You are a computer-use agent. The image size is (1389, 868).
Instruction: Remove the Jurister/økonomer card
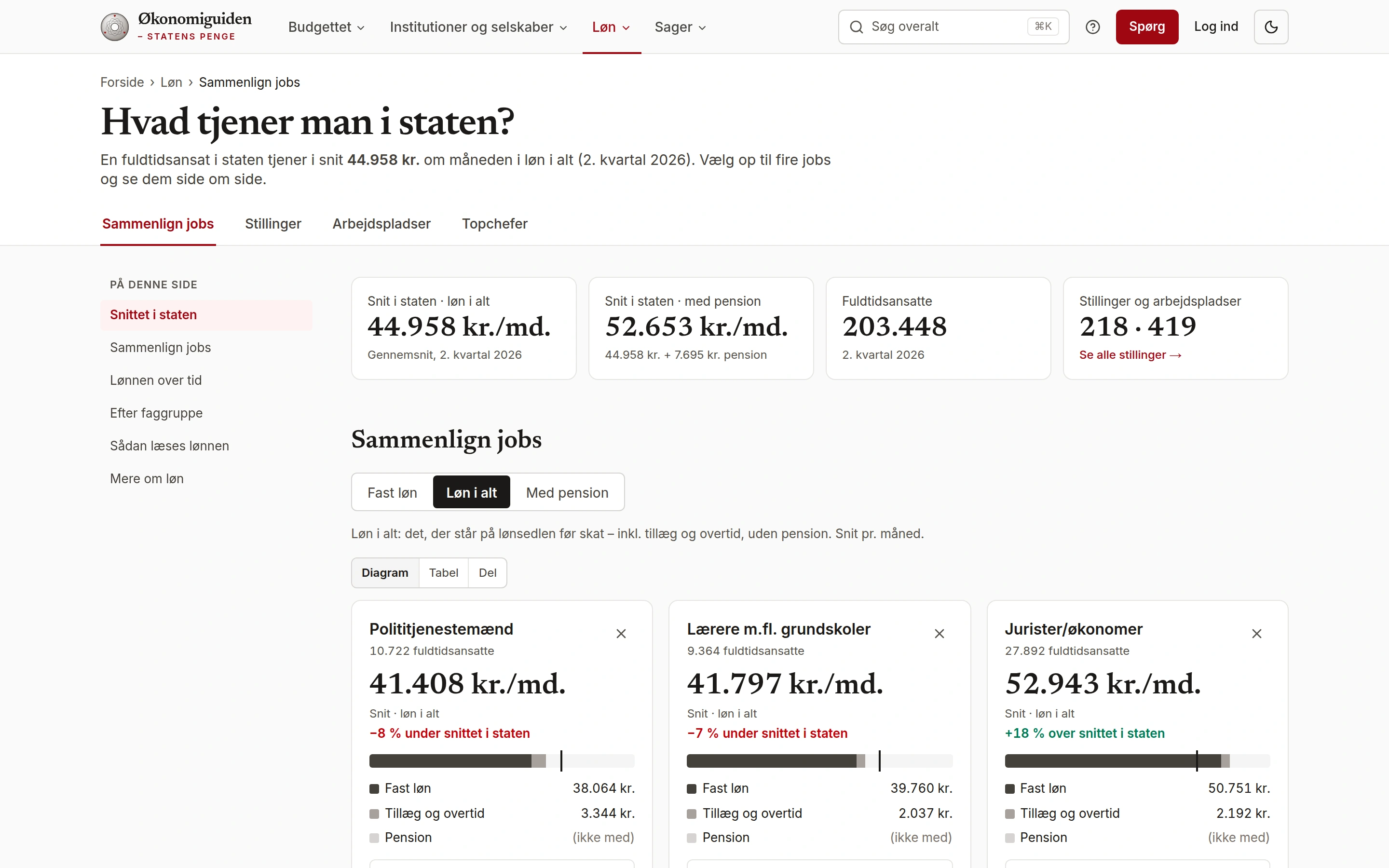(1256, 634)
